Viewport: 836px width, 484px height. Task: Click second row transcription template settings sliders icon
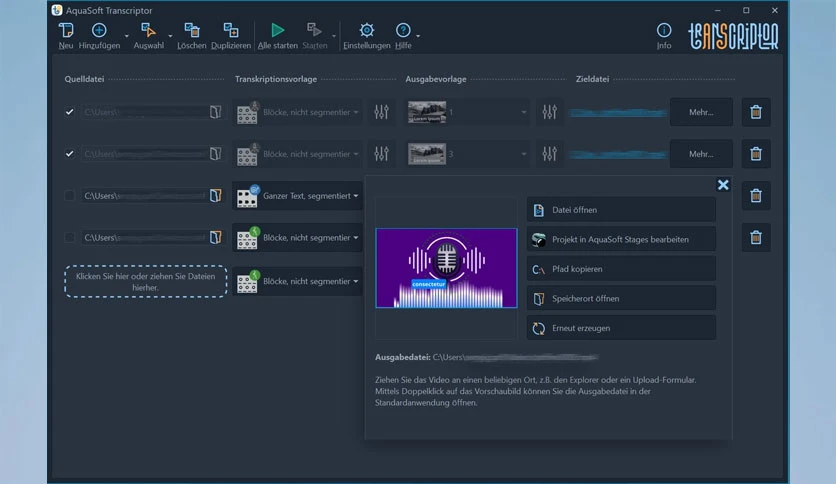pos(381,154)
